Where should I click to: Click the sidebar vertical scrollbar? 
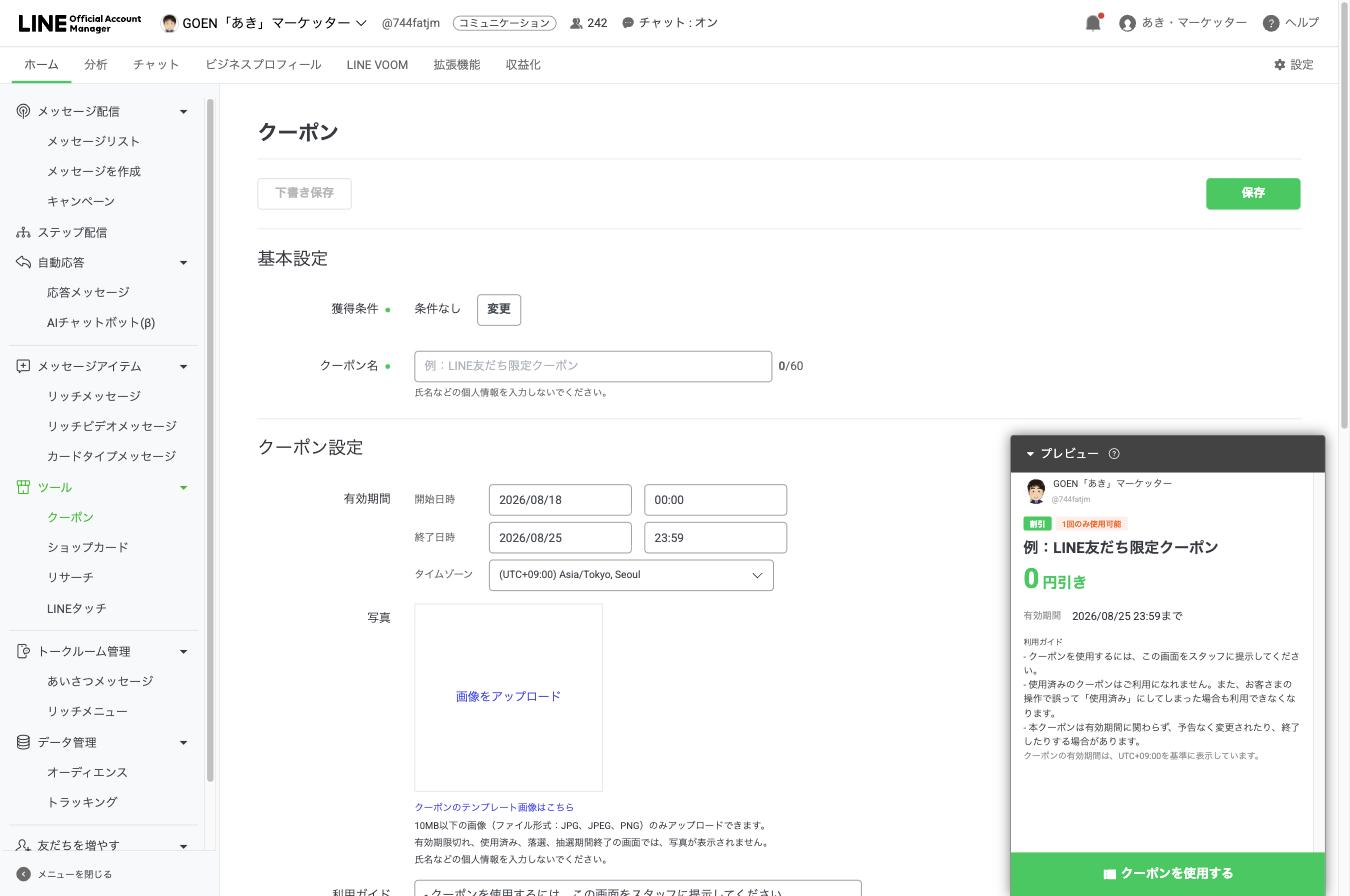tap(210, 440)
